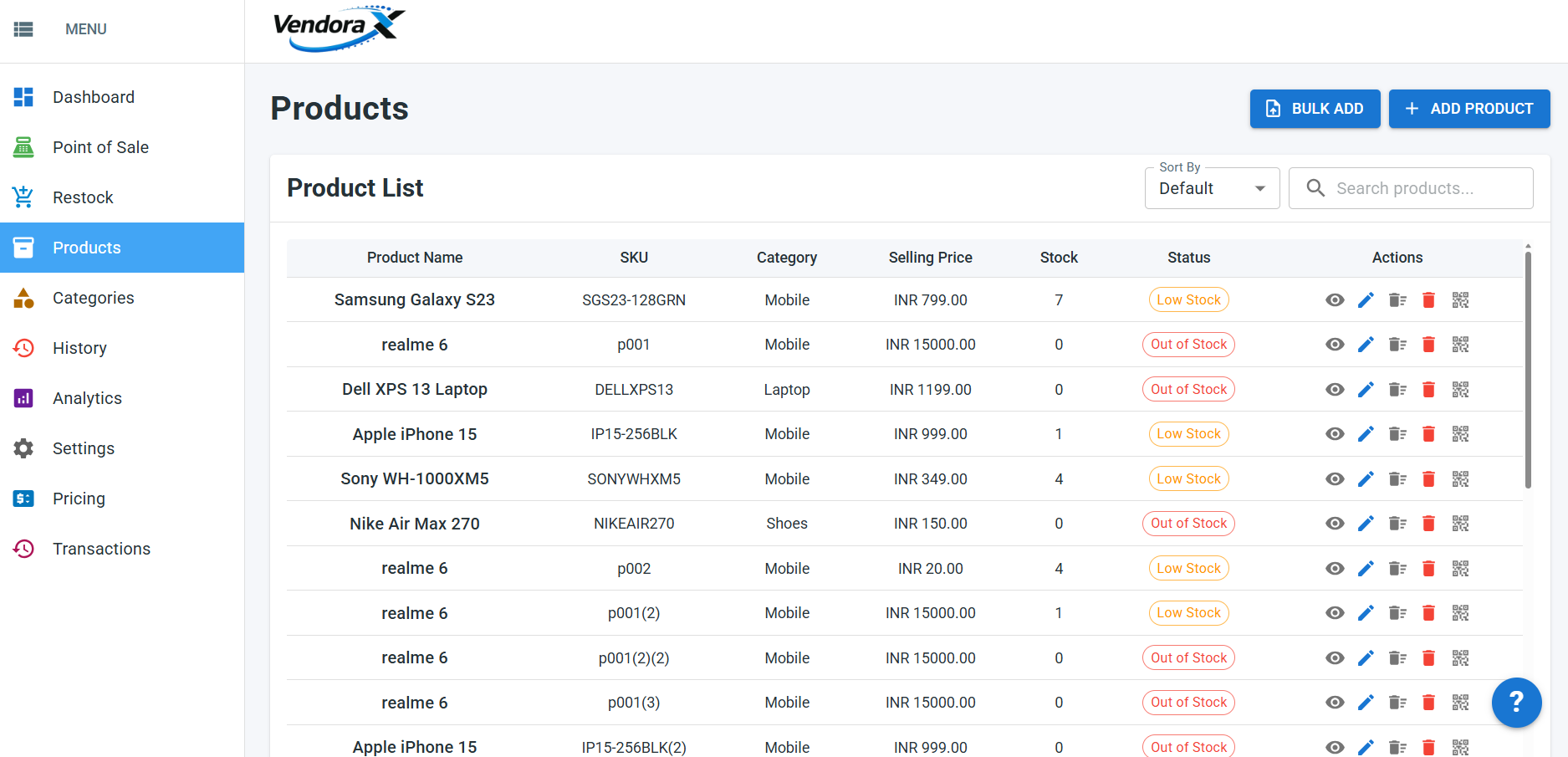View details of Dell XPS 13 Laptop
1568x757 pixels.
click(x=1335, y=390)
